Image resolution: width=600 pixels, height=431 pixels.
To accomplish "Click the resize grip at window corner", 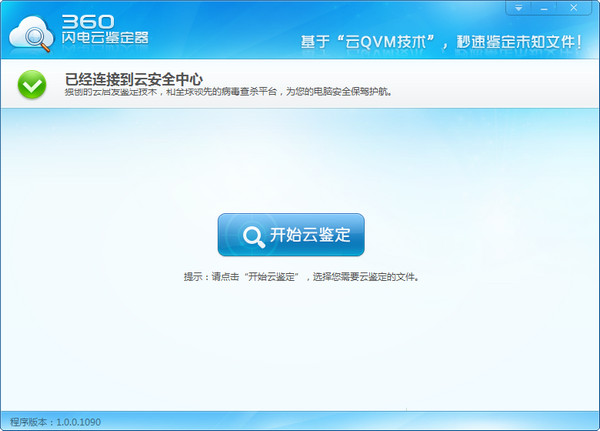I will click(593, 425).
